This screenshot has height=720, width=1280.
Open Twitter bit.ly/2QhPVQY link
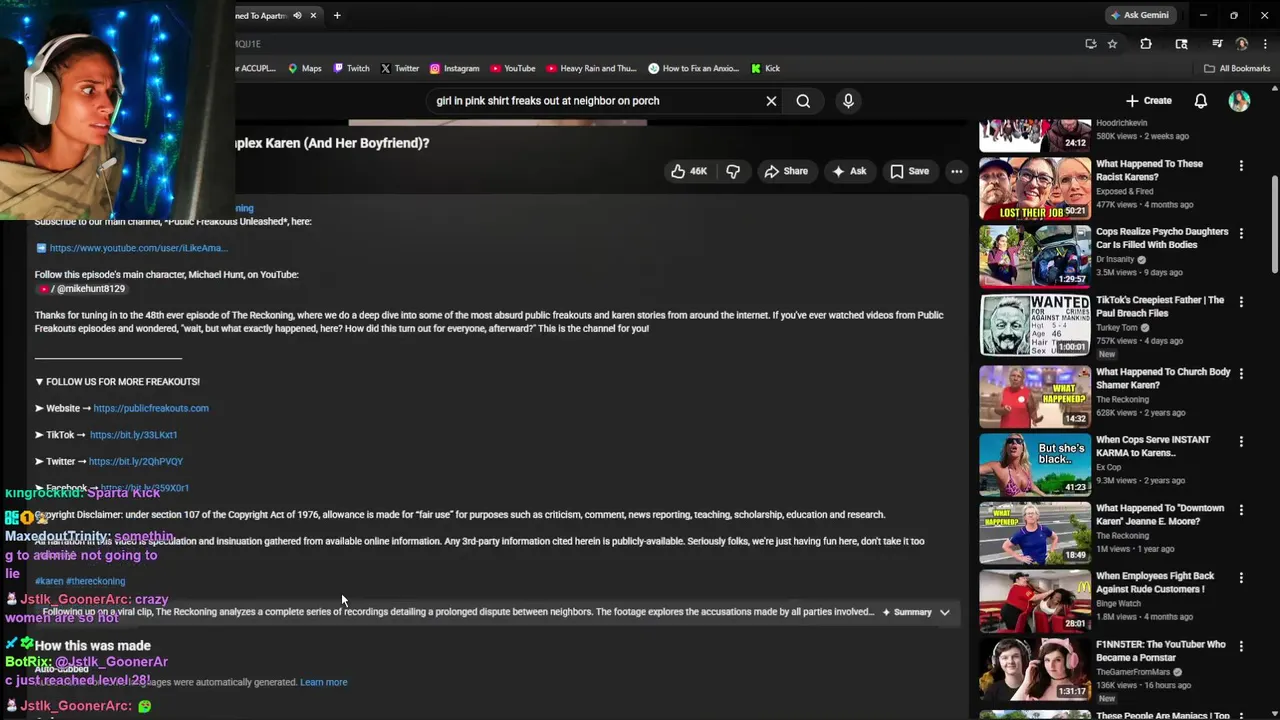(x=136, y=461)
